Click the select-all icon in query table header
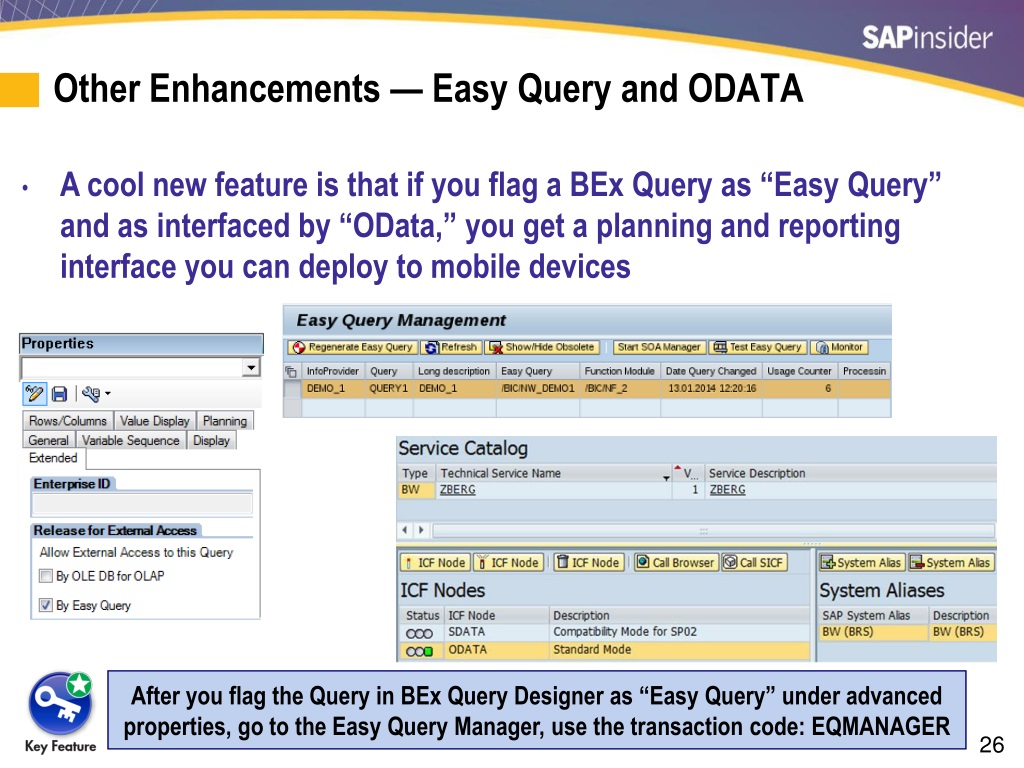1024x768 pixels. 291,372
